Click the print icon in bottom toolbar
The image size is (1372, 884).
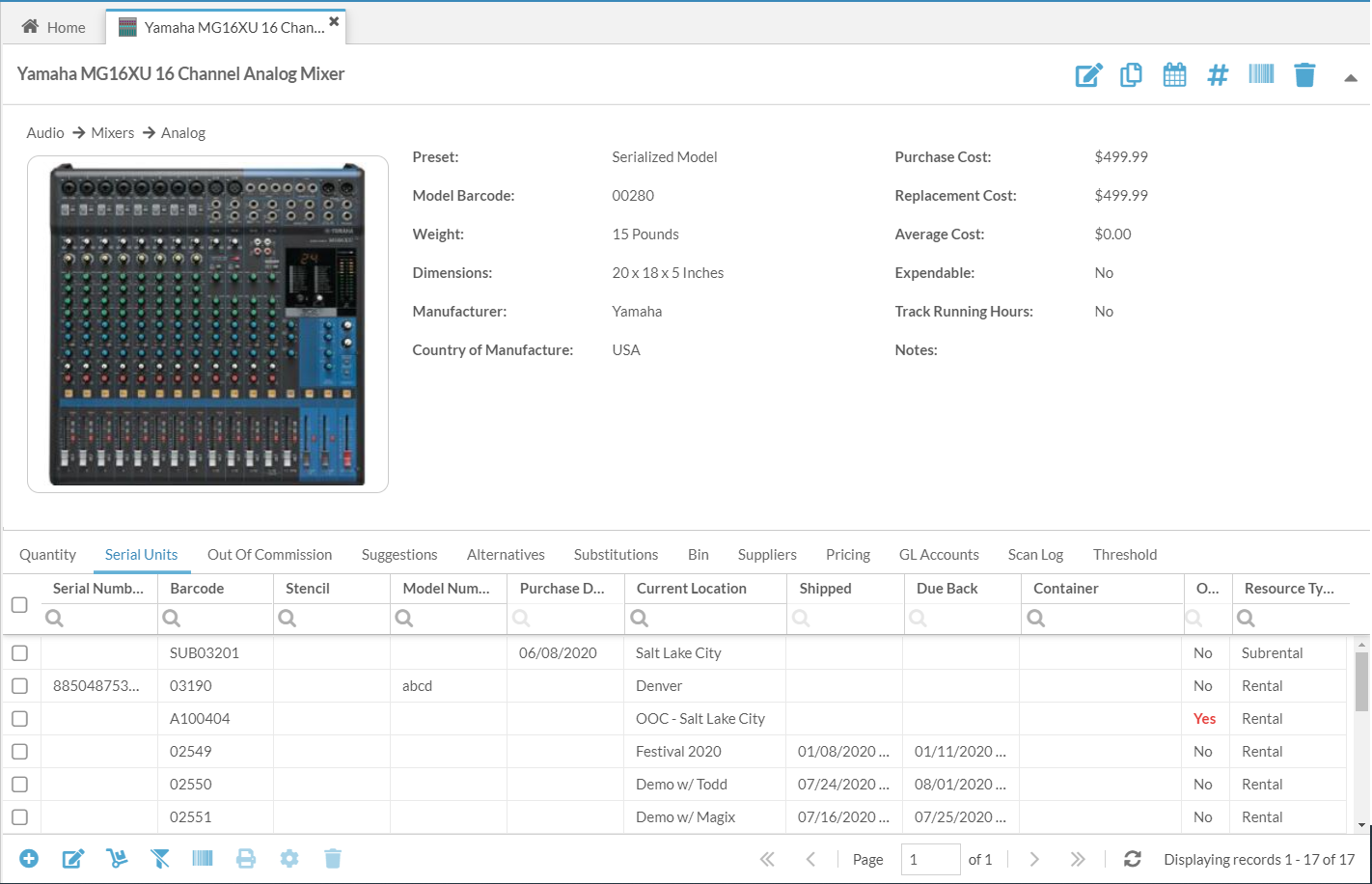tap(246, 859)
